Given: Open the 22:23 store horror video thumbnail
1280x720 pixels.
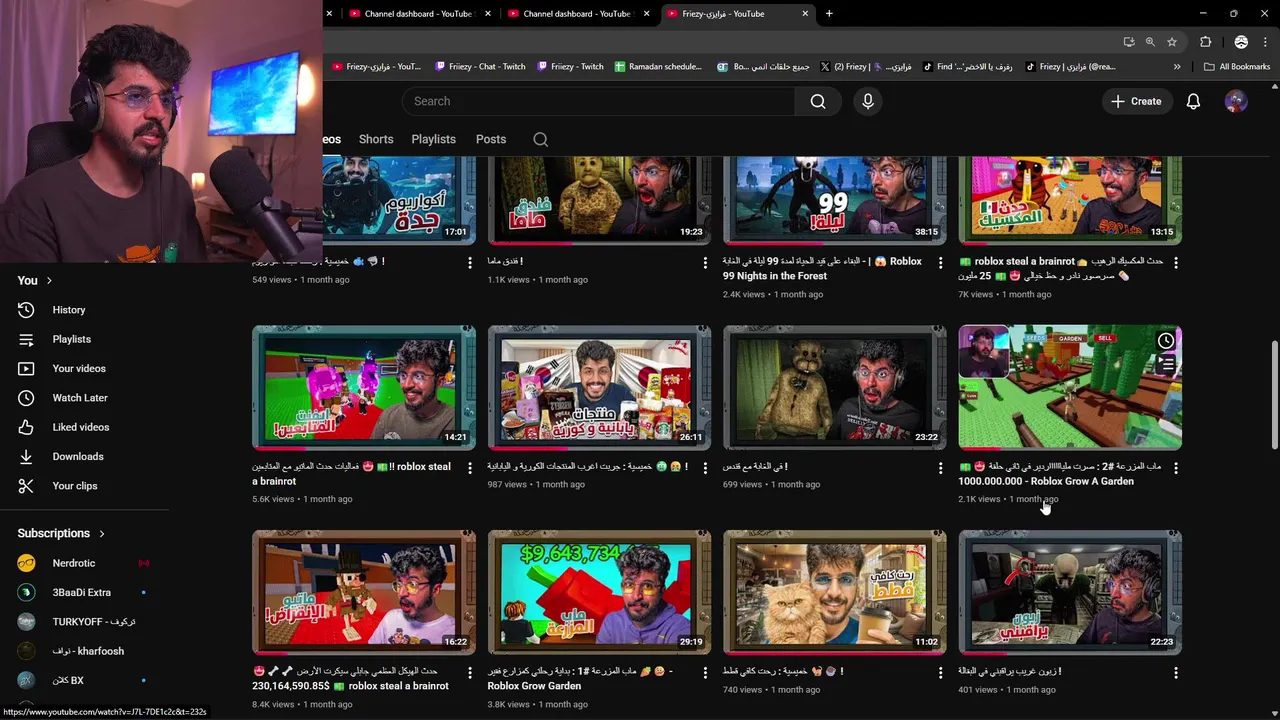Looking at the screenshot, I should [x=1070, y=592].
